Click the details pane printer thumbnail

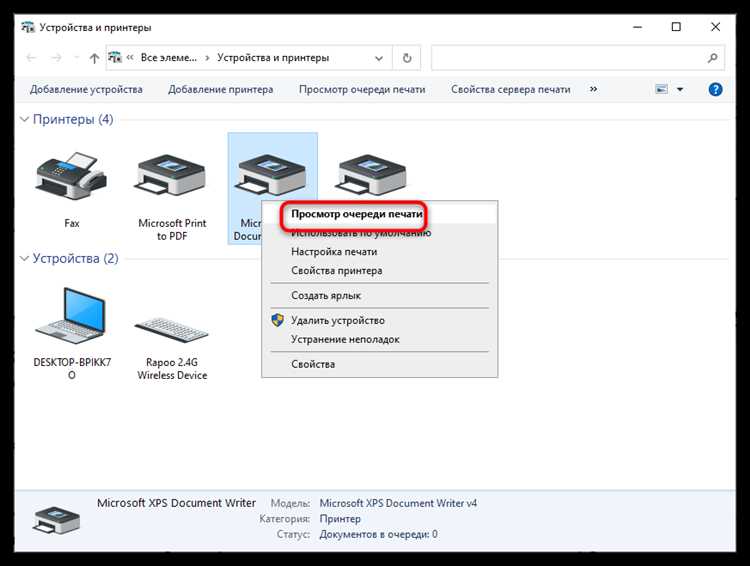coord(56,520)
